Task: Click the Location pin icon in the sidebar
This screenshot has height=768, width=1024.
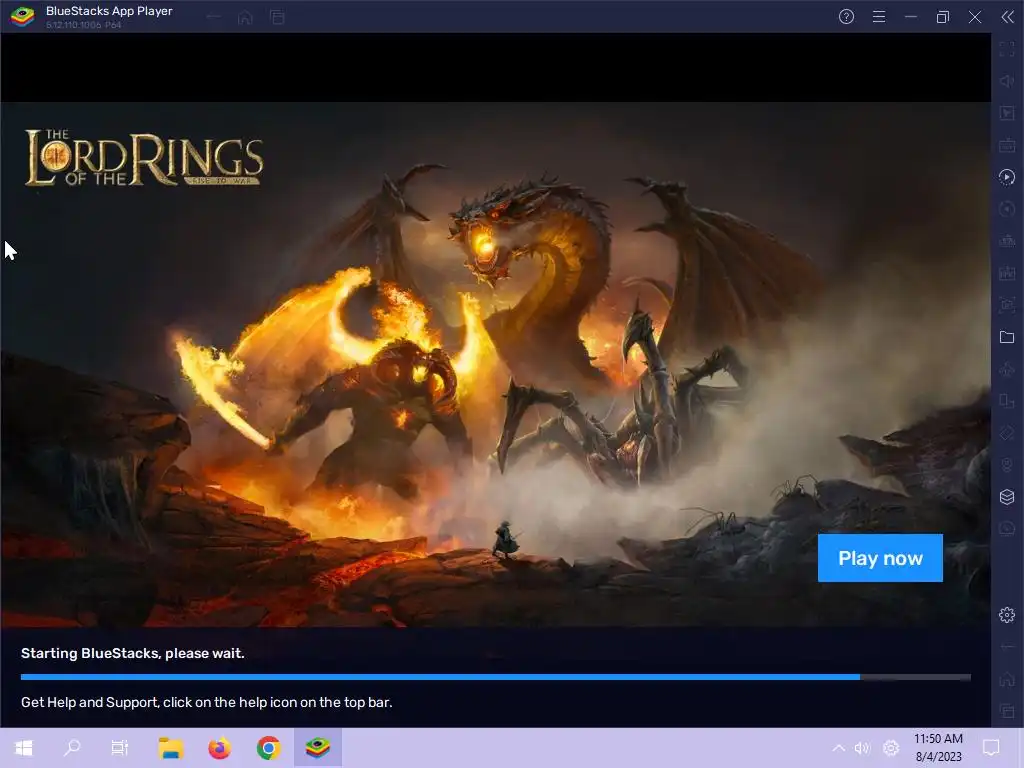Action: pyautogui.click(x=1007, y=465)
